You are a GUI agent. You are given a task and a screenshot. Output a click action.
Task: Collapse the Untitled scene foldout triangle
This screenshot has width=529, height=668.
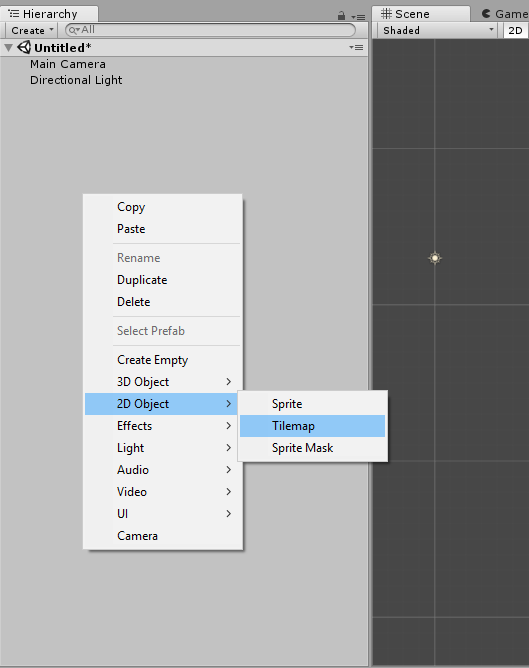pos(9,48)
